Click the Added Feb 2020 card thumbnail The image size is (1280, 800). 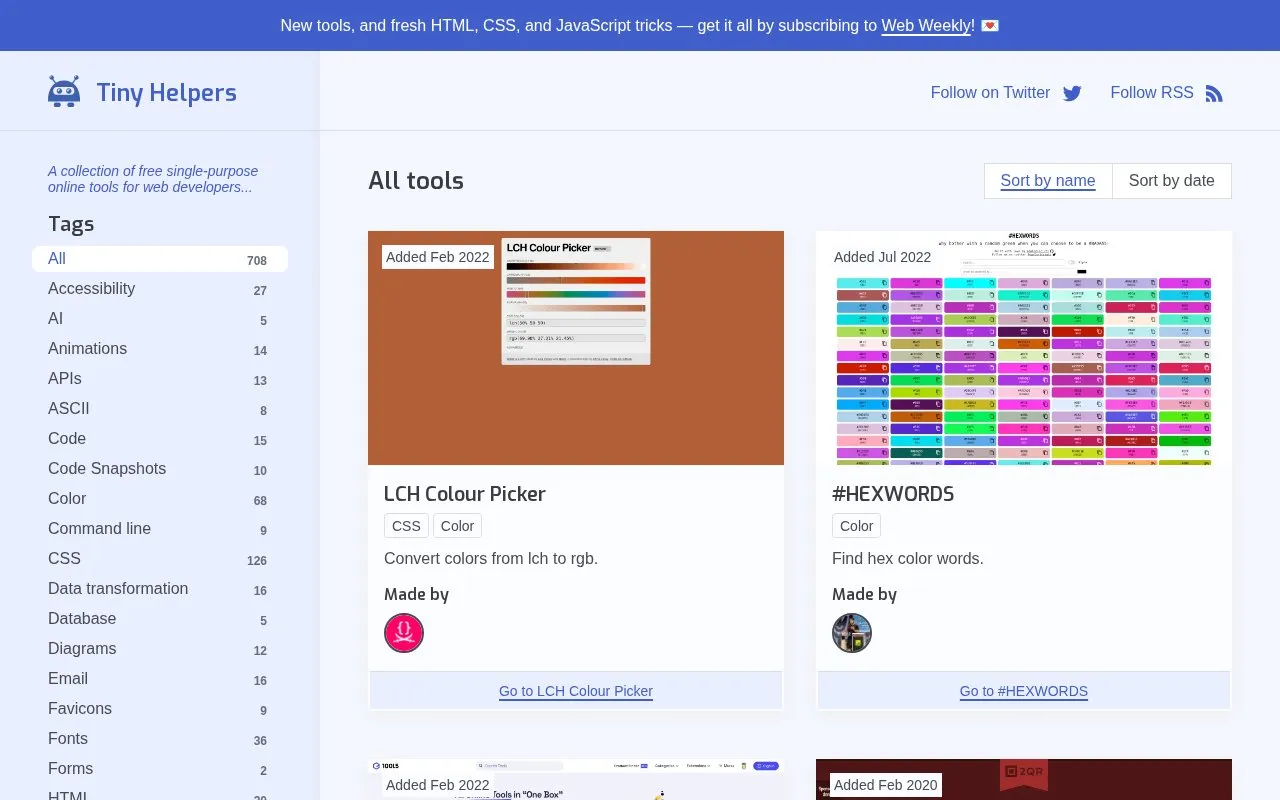[1024, 780]
